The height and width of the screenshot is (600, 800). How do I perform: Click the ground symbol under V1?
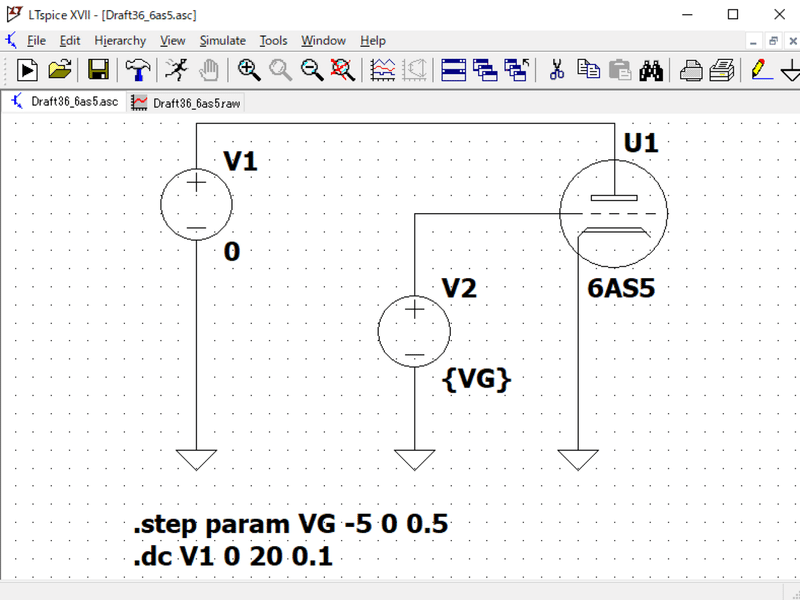[x=196, y=460]
